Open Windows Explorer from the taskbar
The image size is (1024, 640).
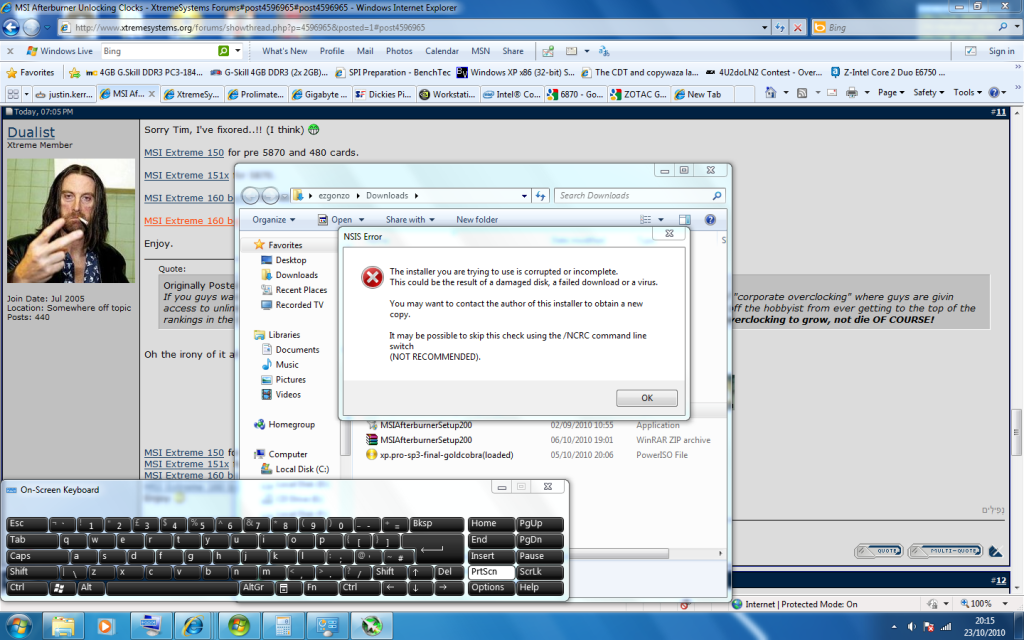pyautogui.click(x=63, y=626)
